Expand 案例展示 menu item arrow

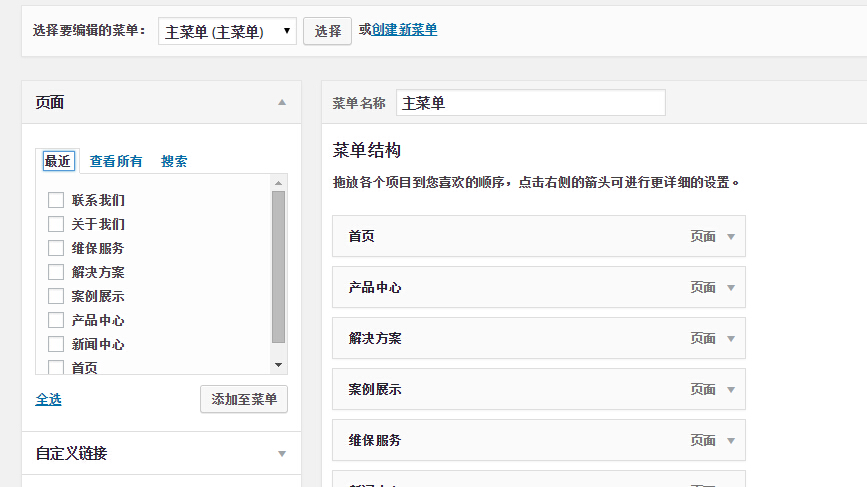click(x=731, y=390)
